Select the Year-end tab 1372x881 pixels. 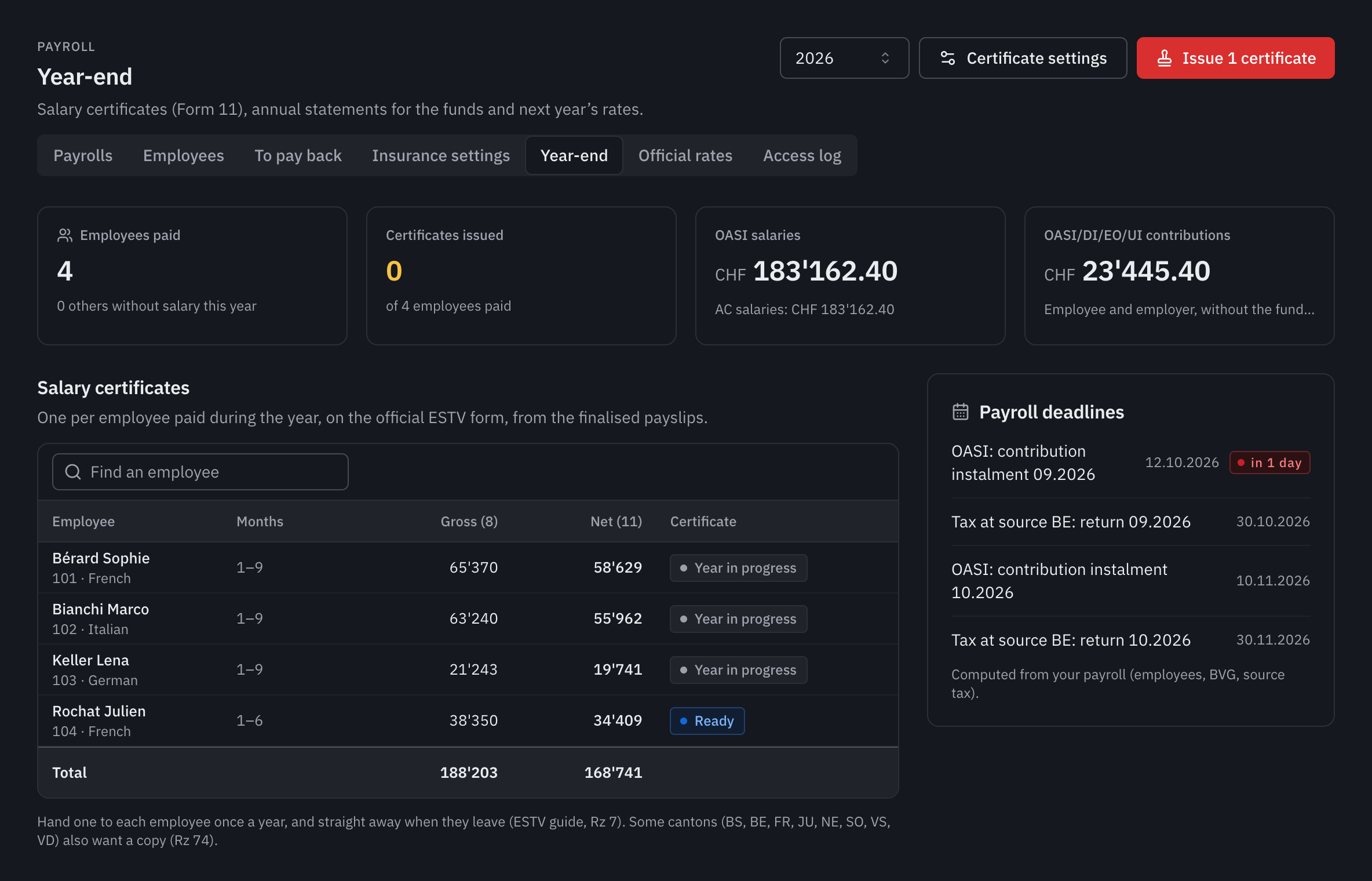point(574,155)
